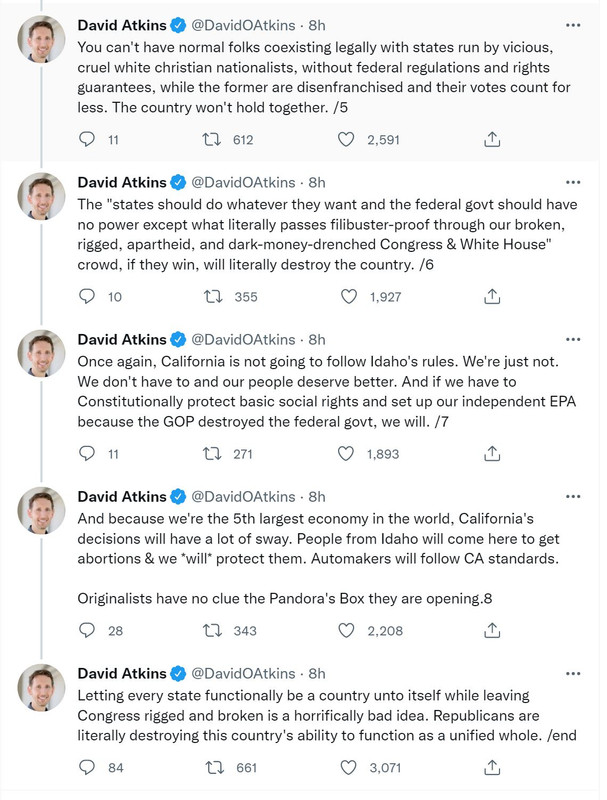Like the tweet with 2,591 likes

[346, 141]
